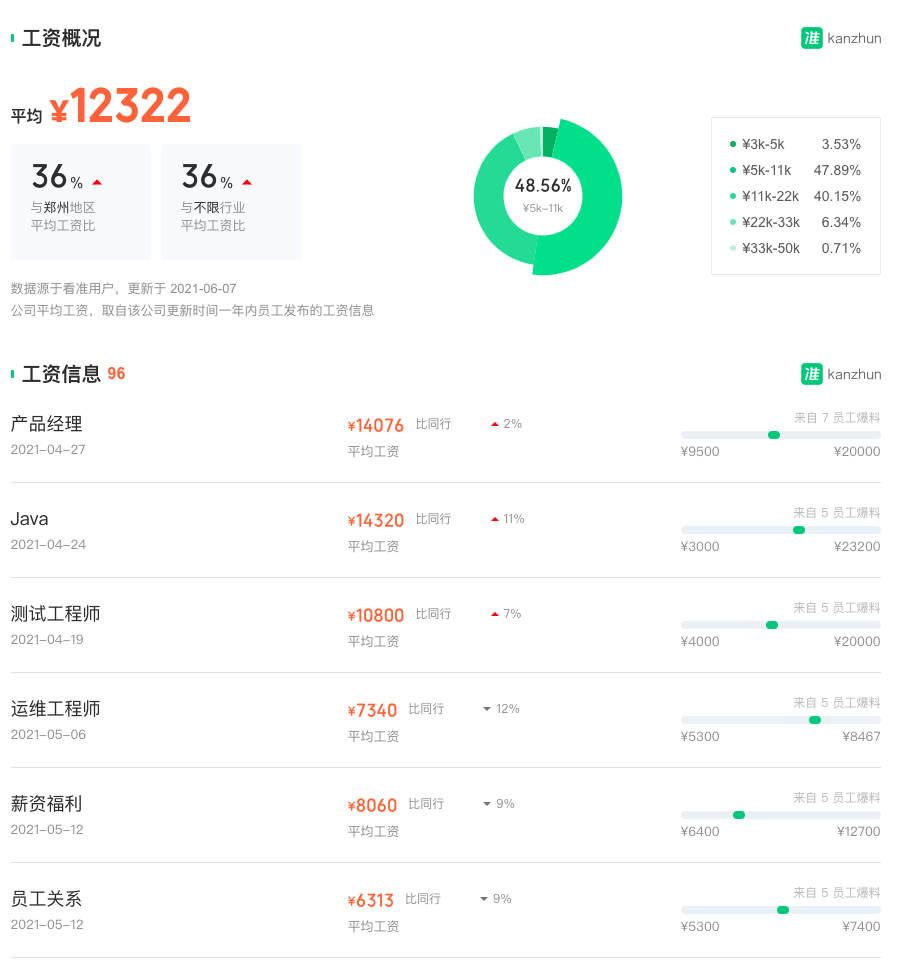Open the 员工关系 salary entry
904x980 pixels.
(x=446, y=911)
